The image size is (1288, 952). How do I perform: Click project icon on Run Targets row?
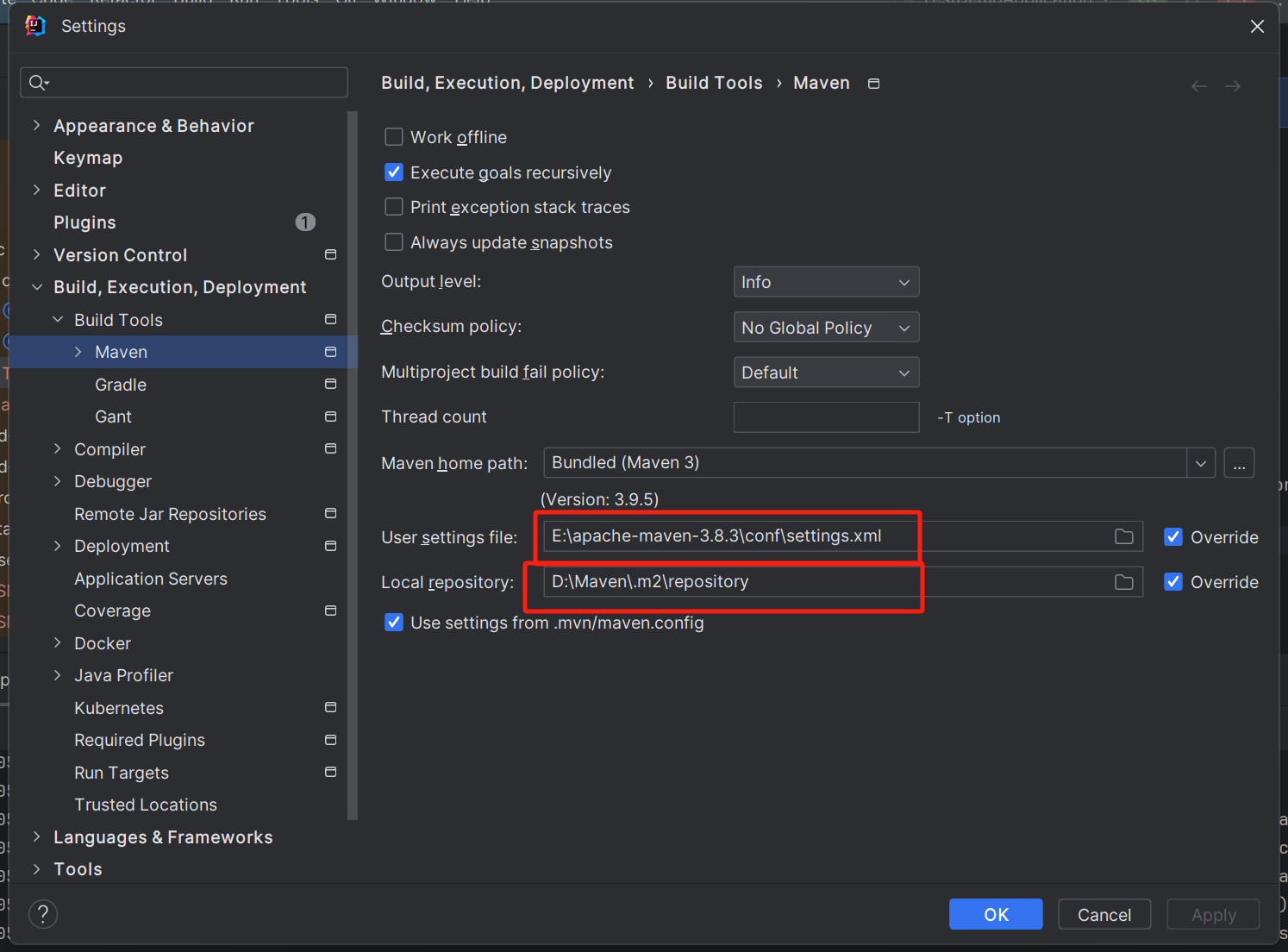tap(330, 772)
